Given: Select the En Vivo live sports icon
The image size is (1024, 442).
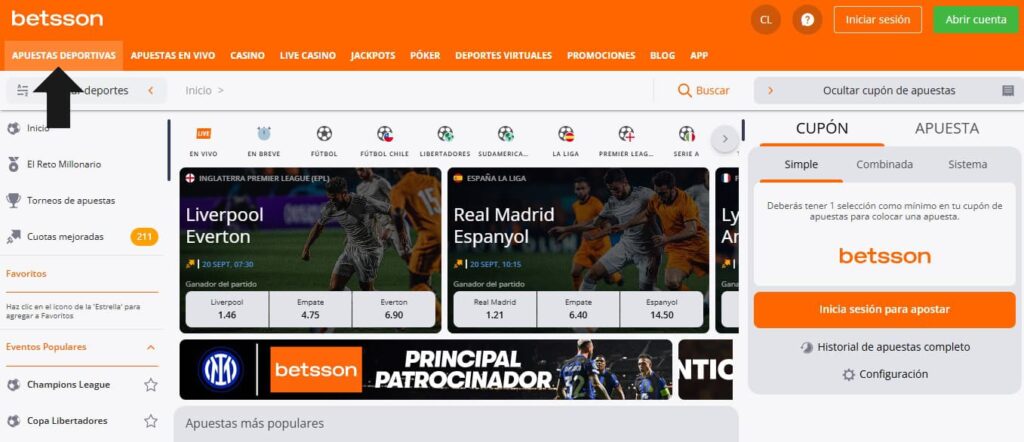Looking at the screenshot, I should point(203,140).
